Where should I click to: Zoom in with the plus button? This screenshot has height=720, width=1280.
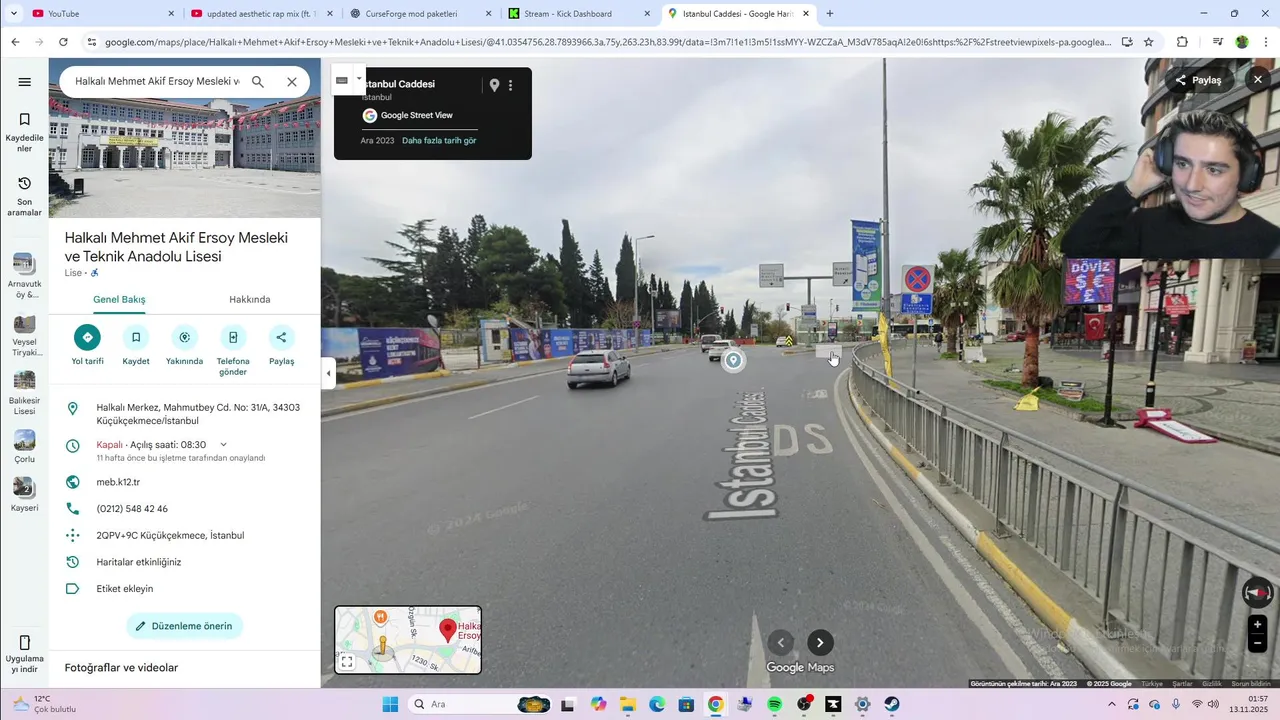pos(1258,625)
